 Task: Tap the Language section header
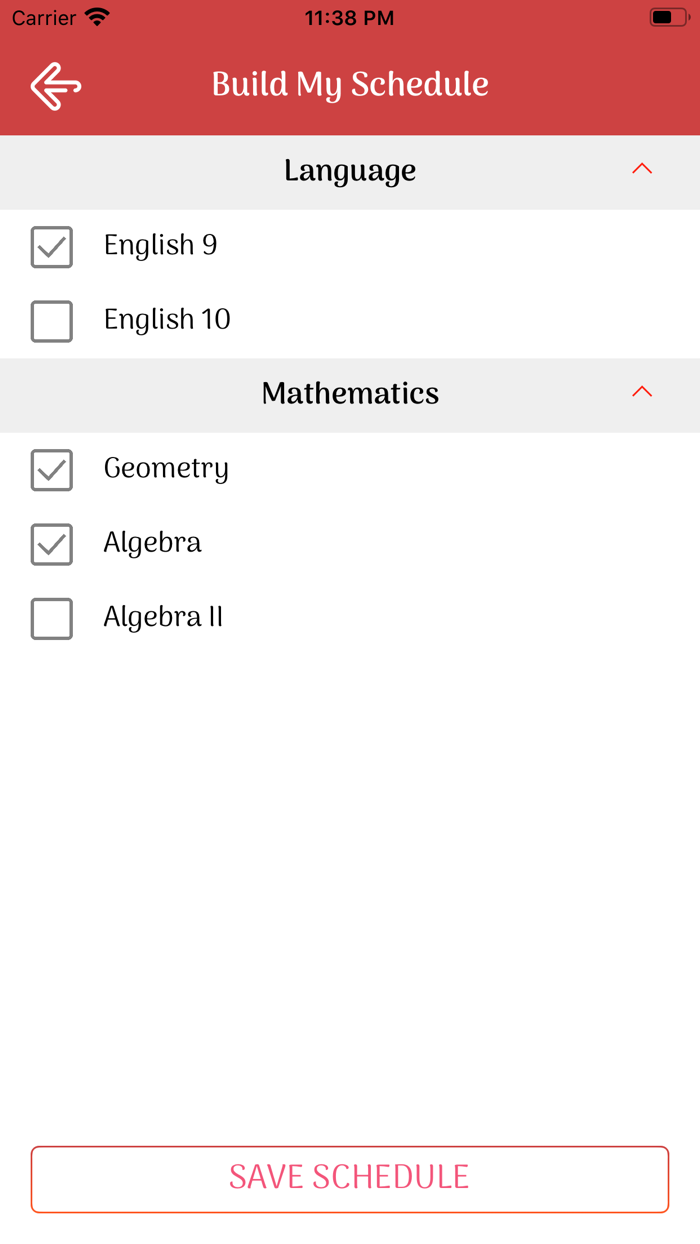350,171
